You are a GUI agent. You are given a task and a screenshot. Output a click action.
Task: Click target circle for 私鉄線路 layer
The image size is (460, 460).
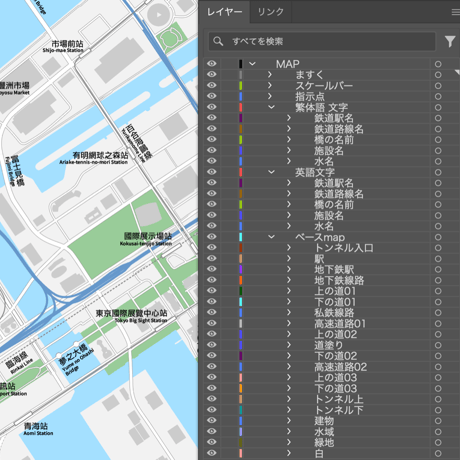click(x=438, y=313)
